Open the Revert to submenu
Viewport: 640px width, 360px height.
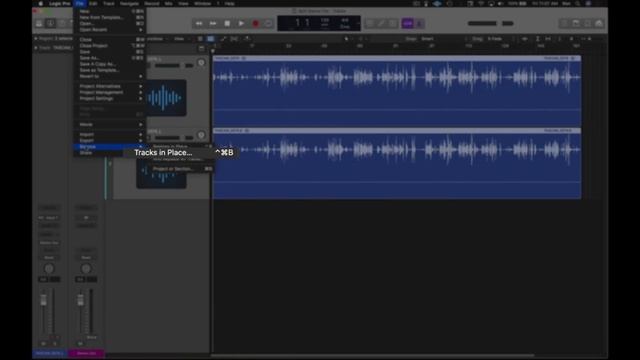tap(110, 76)
